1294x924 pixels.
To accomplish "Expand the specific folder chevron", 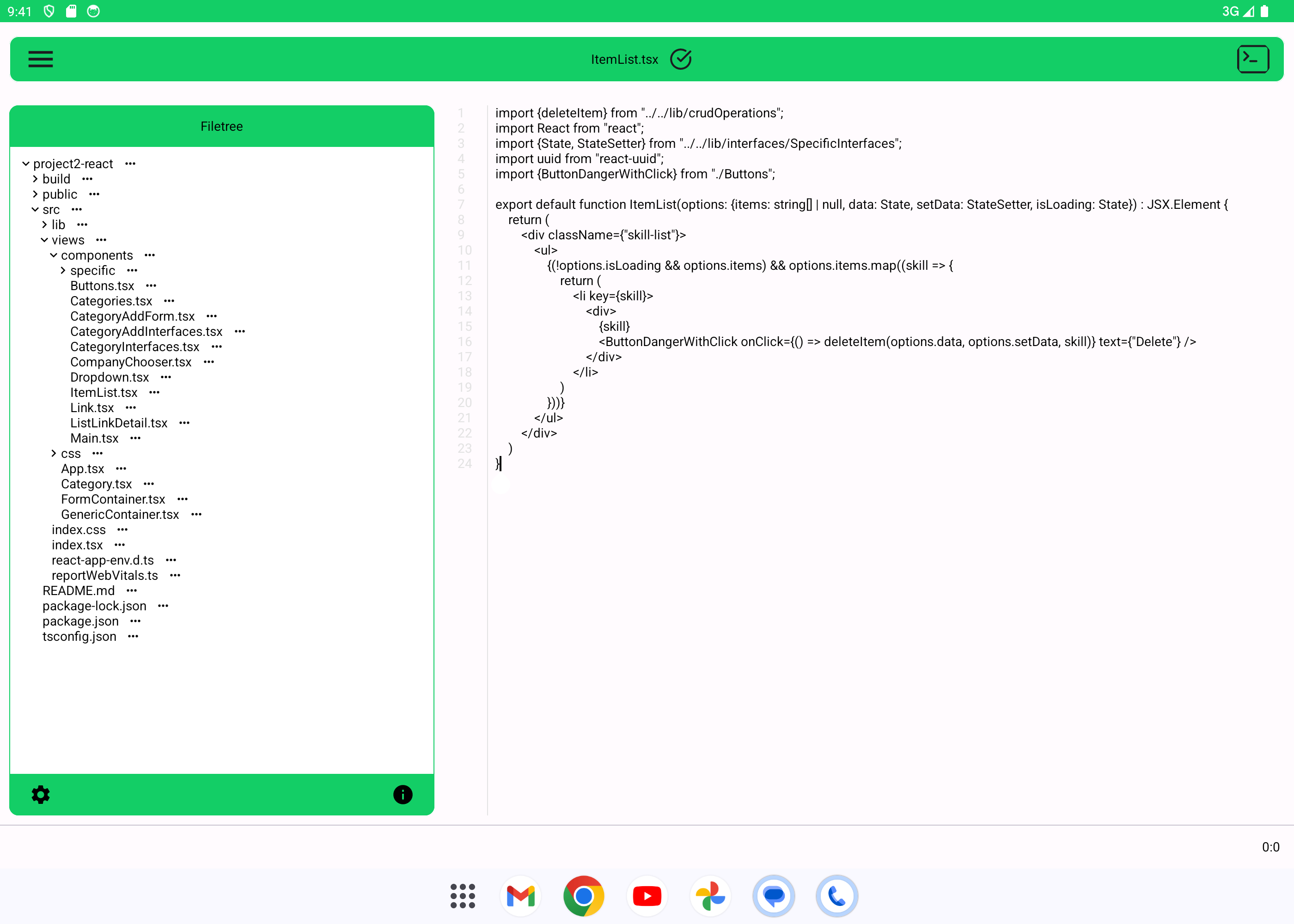I will pyautogui.click(x=62, y=270).
